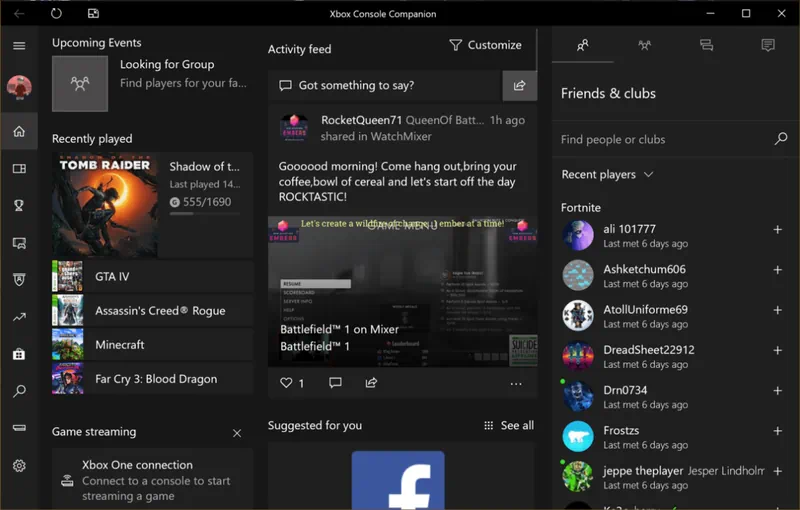Share the RocketQueen71 post using share icon
The height and width of the screenshot is (510, 800).
pyautogui.click(x=371, y=383)
